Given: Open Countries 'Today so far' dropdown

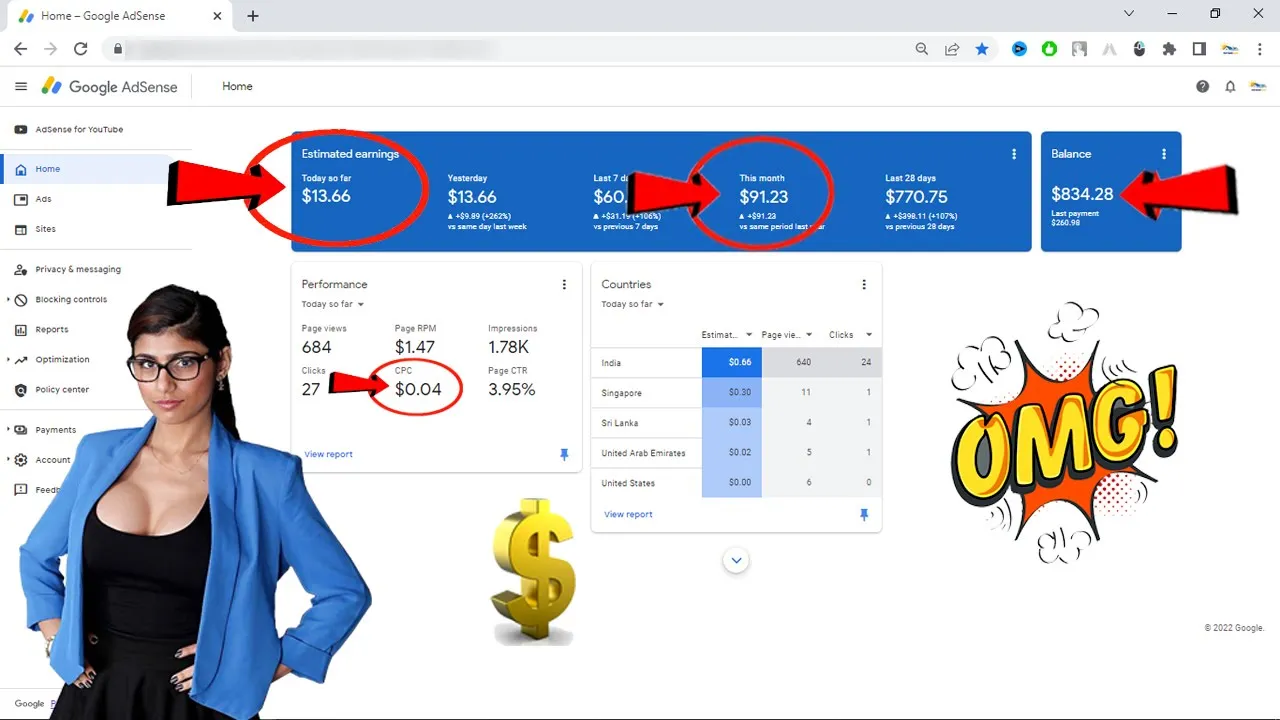Looking at the screenshot, I should click(x=633, y=304).
